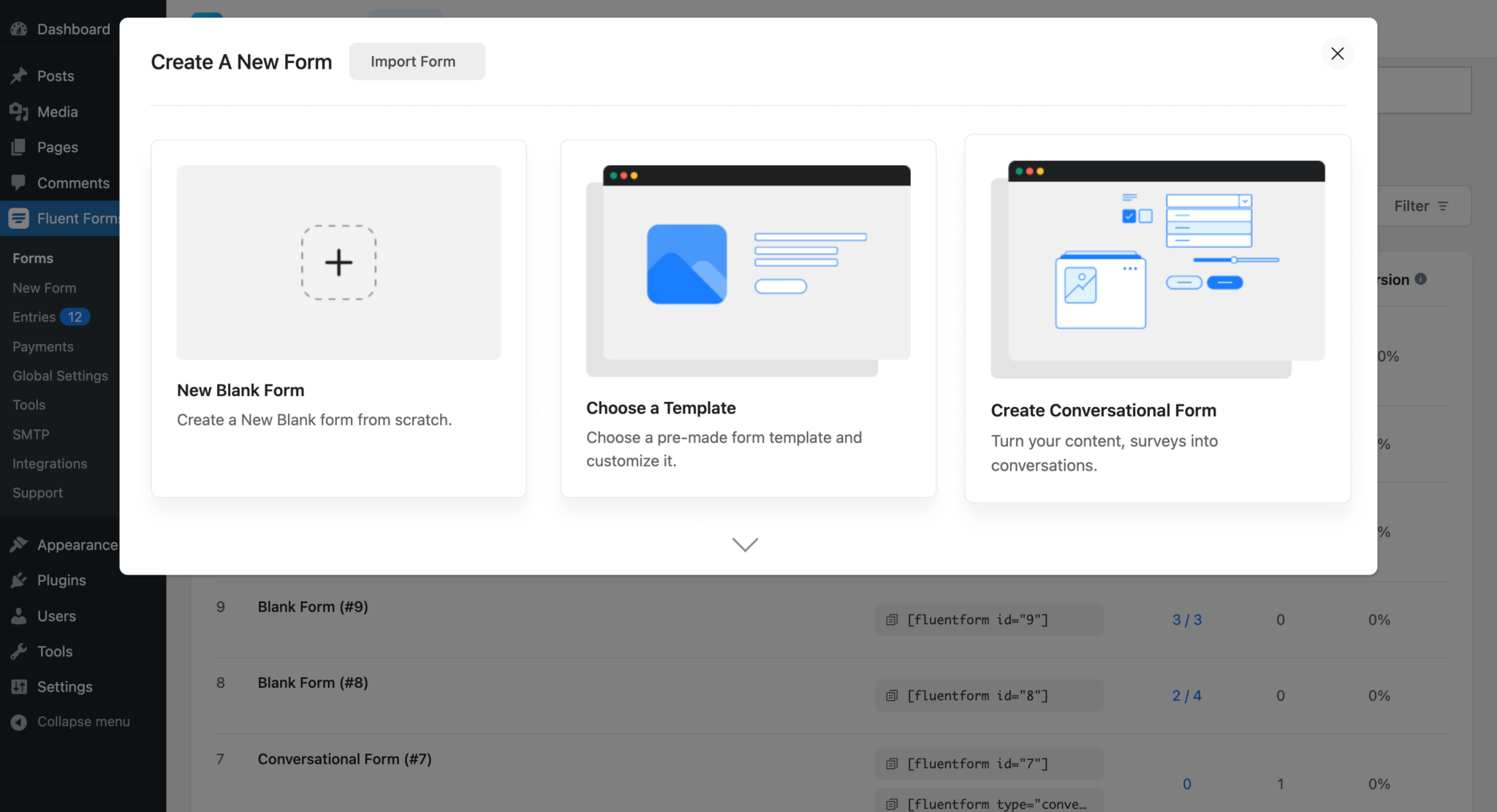Image resolution: width=1497 pixels, height=812 pixels.
Task: Click the copy shortcode icon for fluentform id="9"
Action: coord(892,619)
